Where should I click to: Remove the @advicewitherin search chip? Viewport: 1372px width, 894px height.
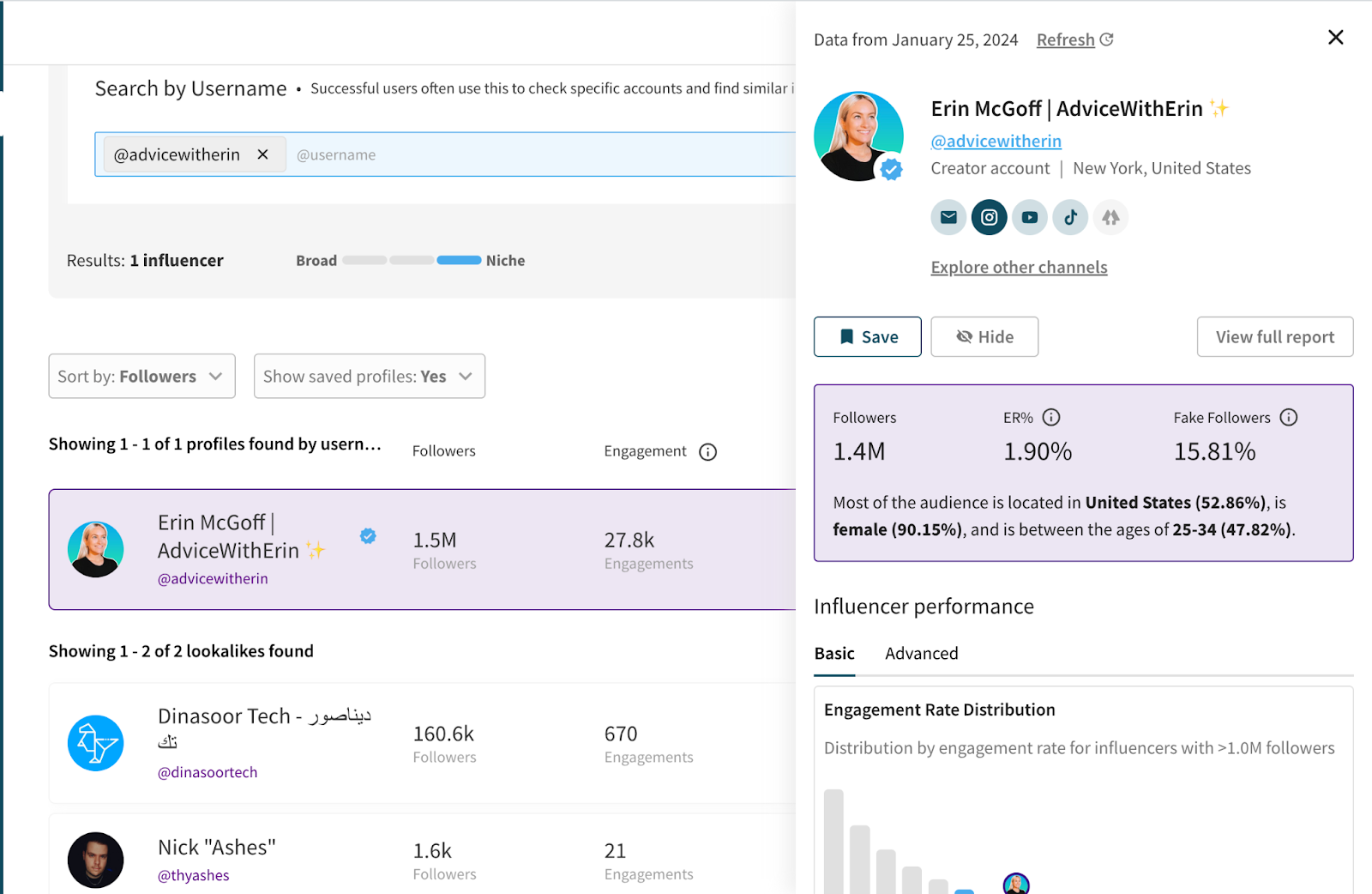262,154
